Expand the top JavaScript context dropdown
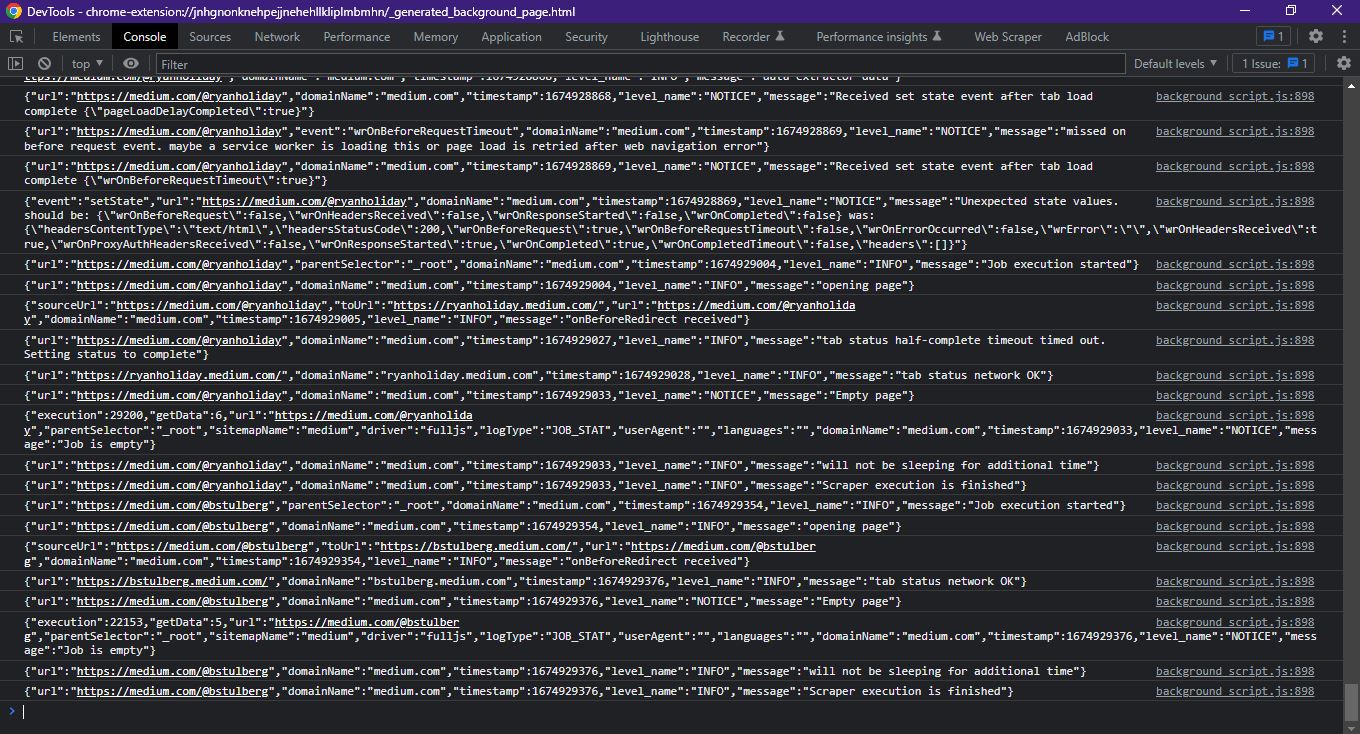This screenshot has width=1360, height=734. click(87, 63)
